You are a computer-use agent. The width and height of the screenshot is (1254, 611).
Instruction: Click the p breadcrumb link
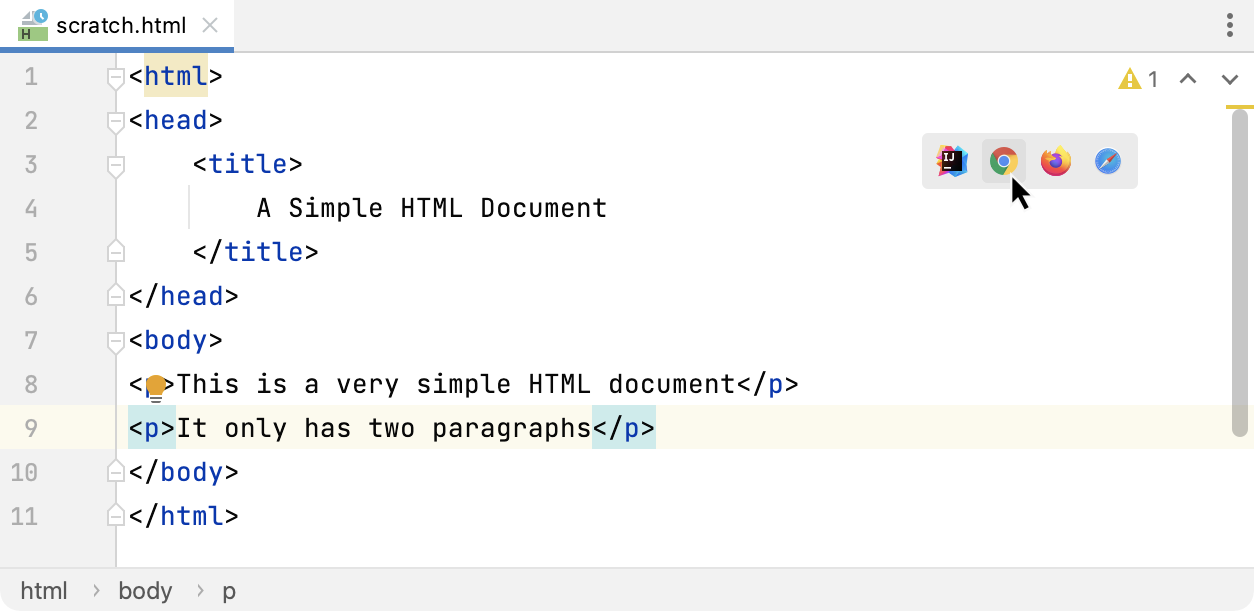tap(228, 591)
